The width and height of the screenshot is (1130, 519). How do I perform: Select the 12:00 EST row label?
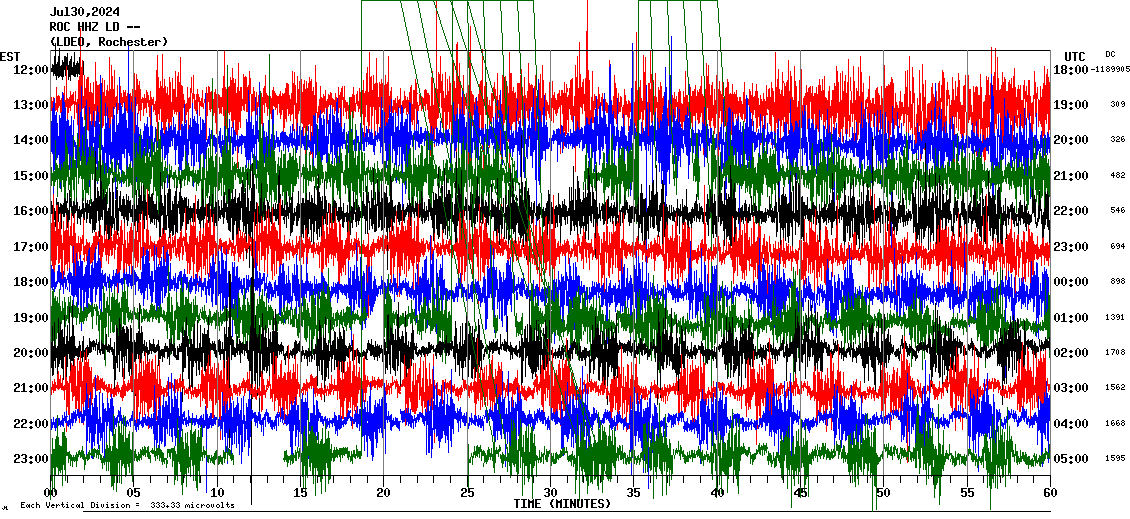coord(29,70)
